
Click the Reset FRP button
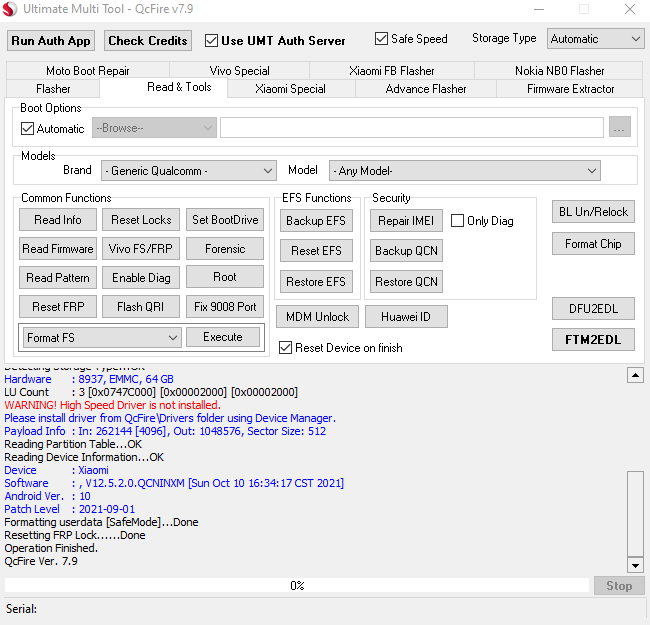click(58, 306)
